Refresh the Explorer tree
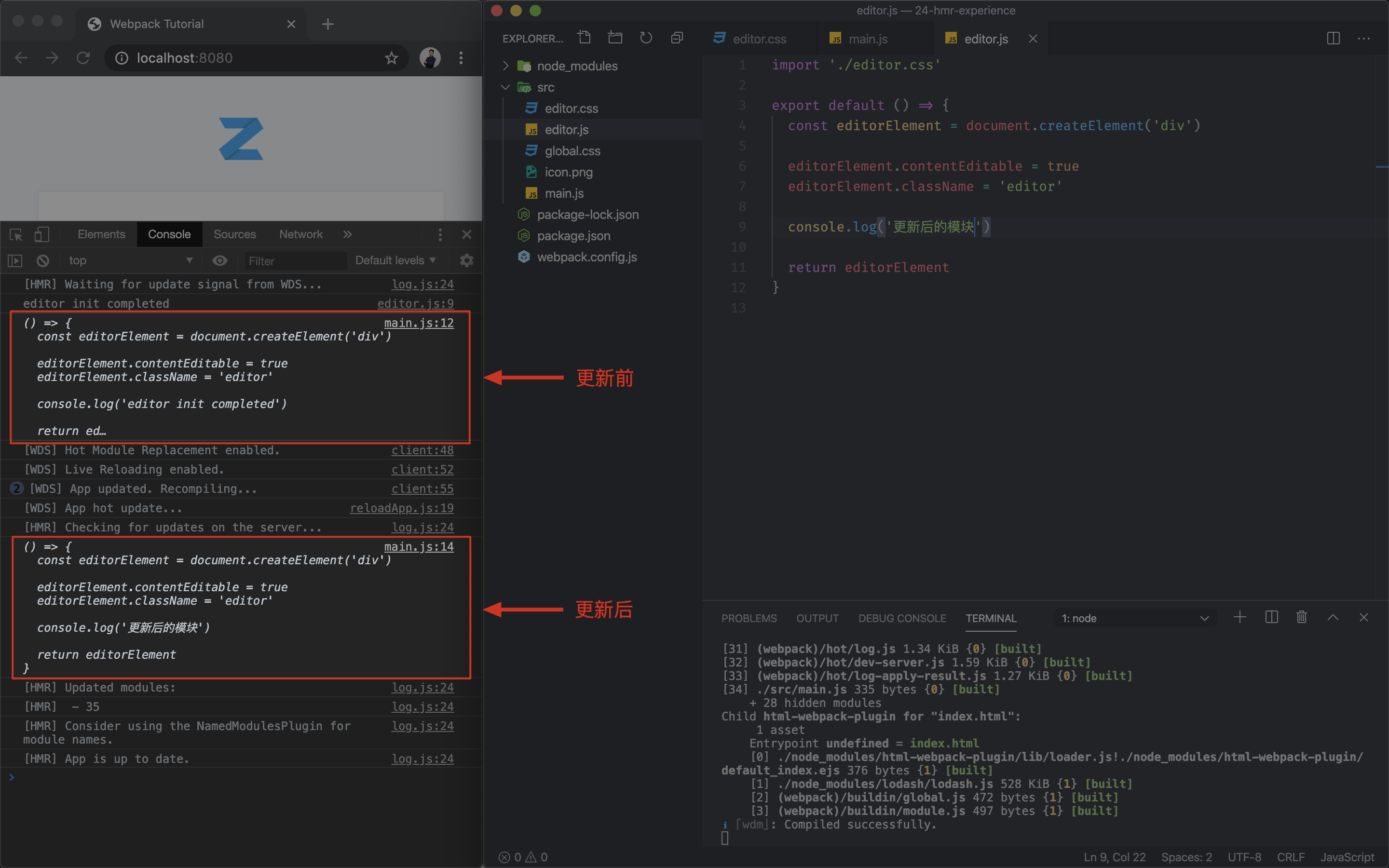This screenshot has height=868, width=1389. click(646, 38)
